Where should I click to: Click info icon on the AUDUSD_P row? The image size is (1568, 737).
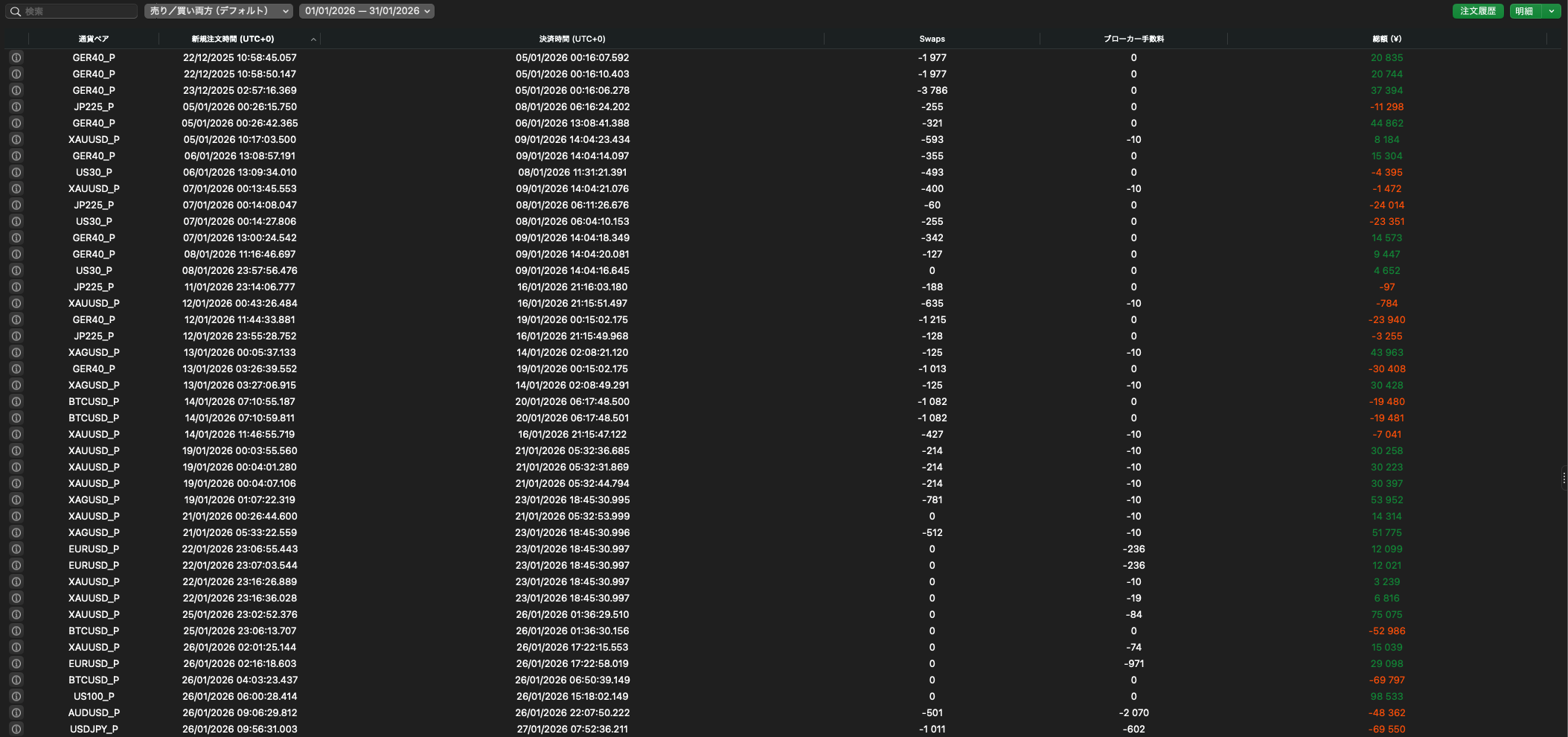(16, 712)
